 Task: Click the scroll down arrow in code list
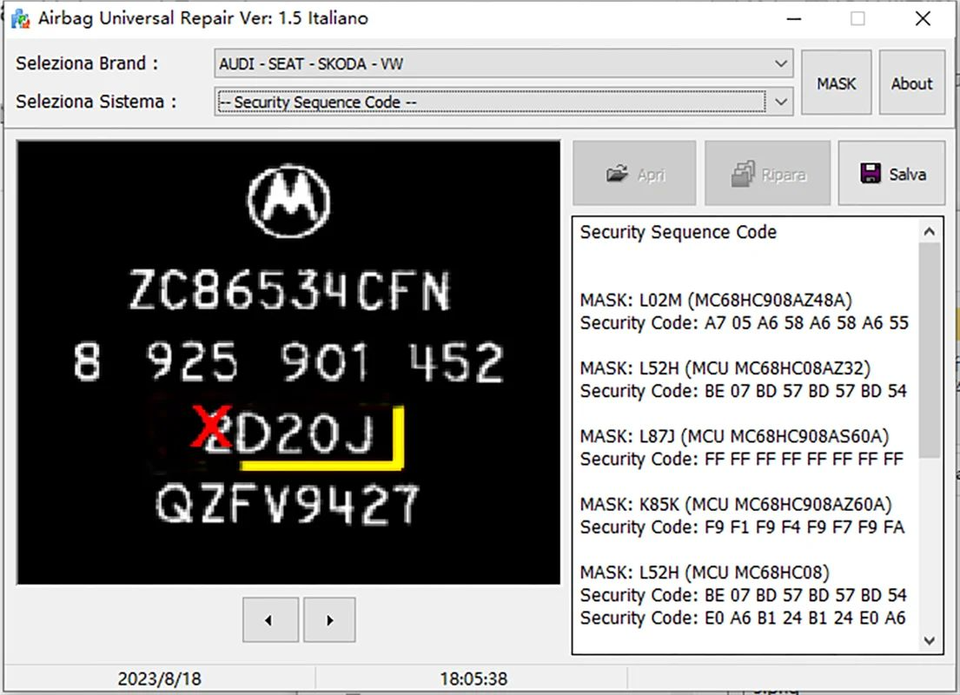click(x=930, y=640)
